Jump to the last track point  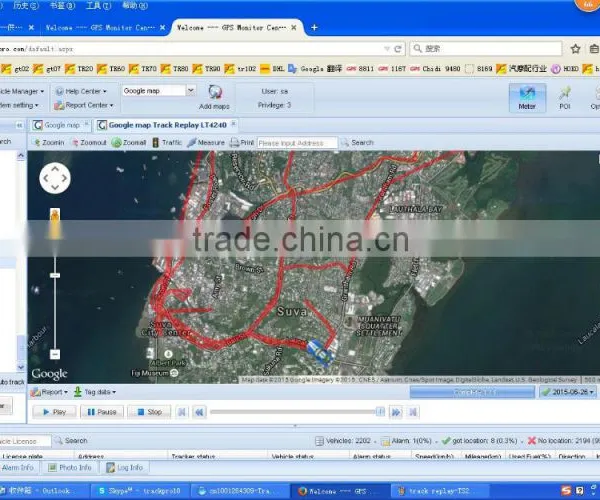(413, 412)
